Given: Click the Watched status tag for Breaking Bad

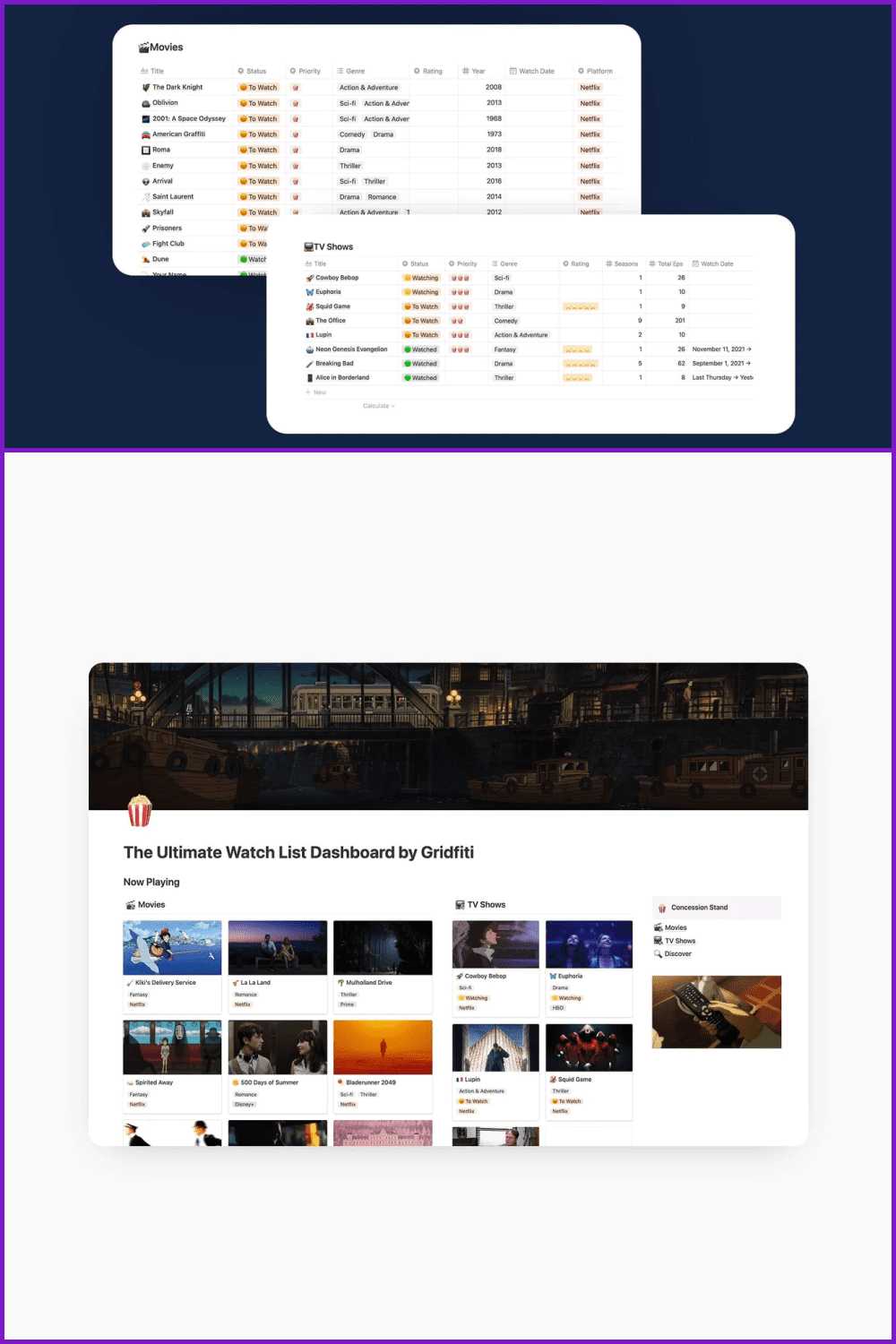Looking at the screenshot, I should tap(421, 364).
